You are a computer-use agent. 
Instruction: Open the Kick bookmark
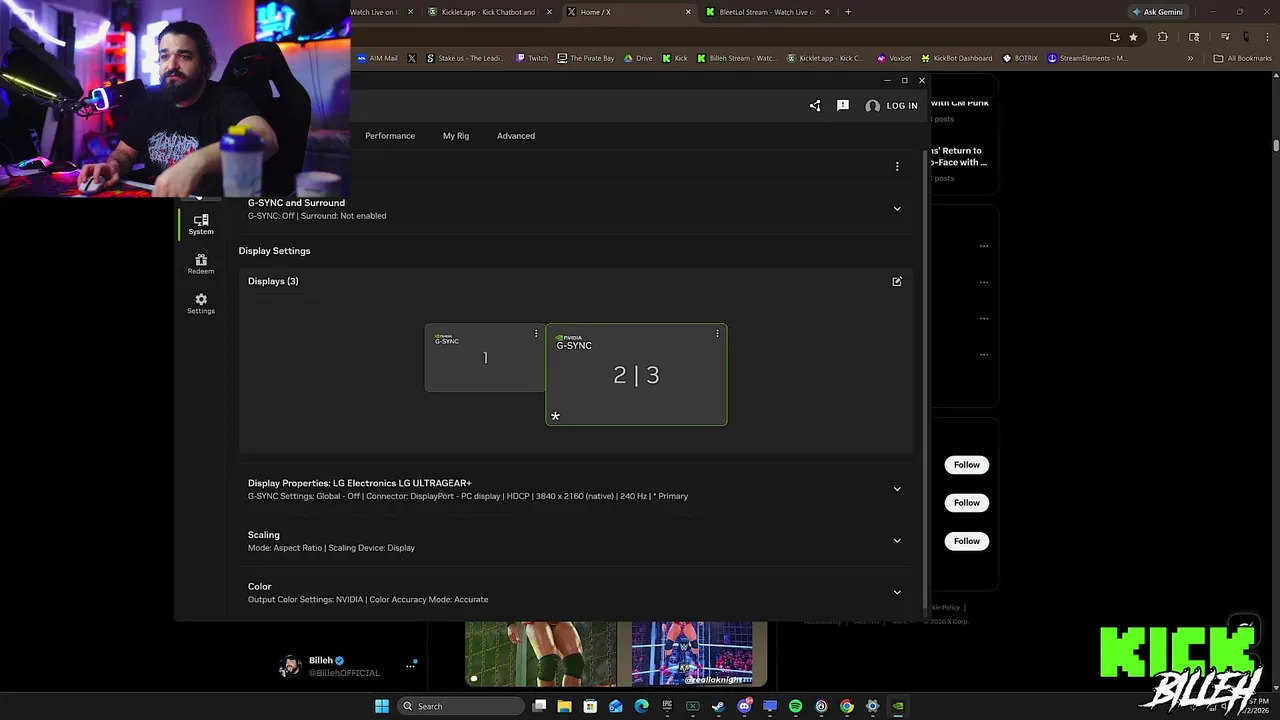pos(675,58)
